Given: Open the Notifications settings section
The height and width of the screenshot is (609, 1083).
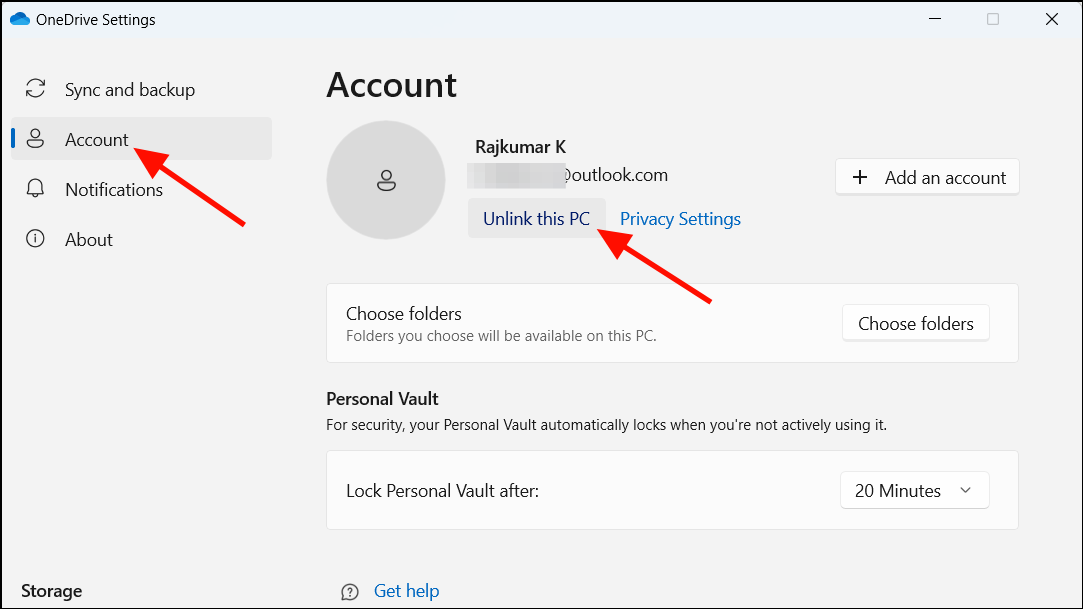Looking at the screenshot, I should (x=113, y=189).
